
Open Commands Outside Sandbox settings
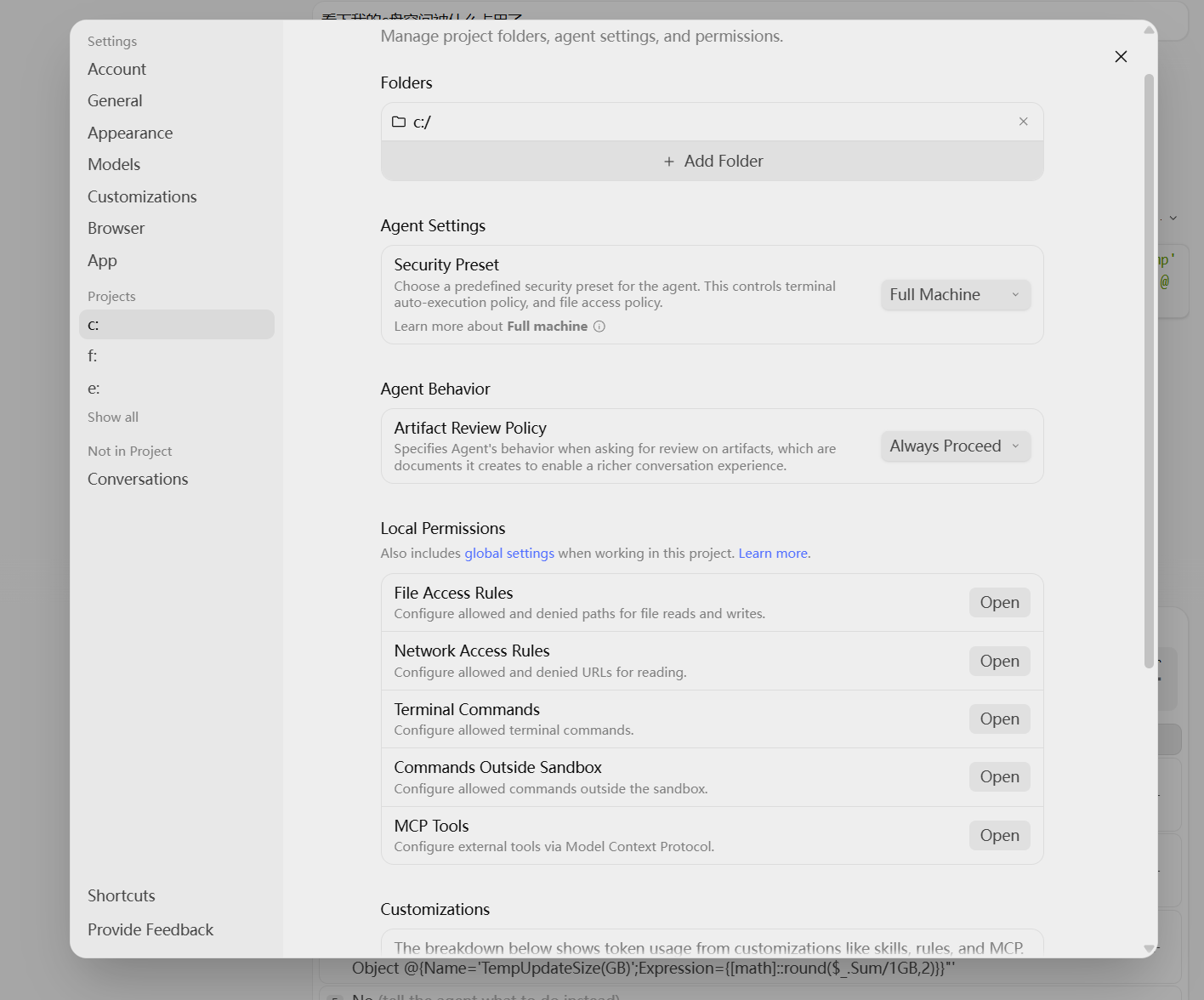(x=1000, y=777)
